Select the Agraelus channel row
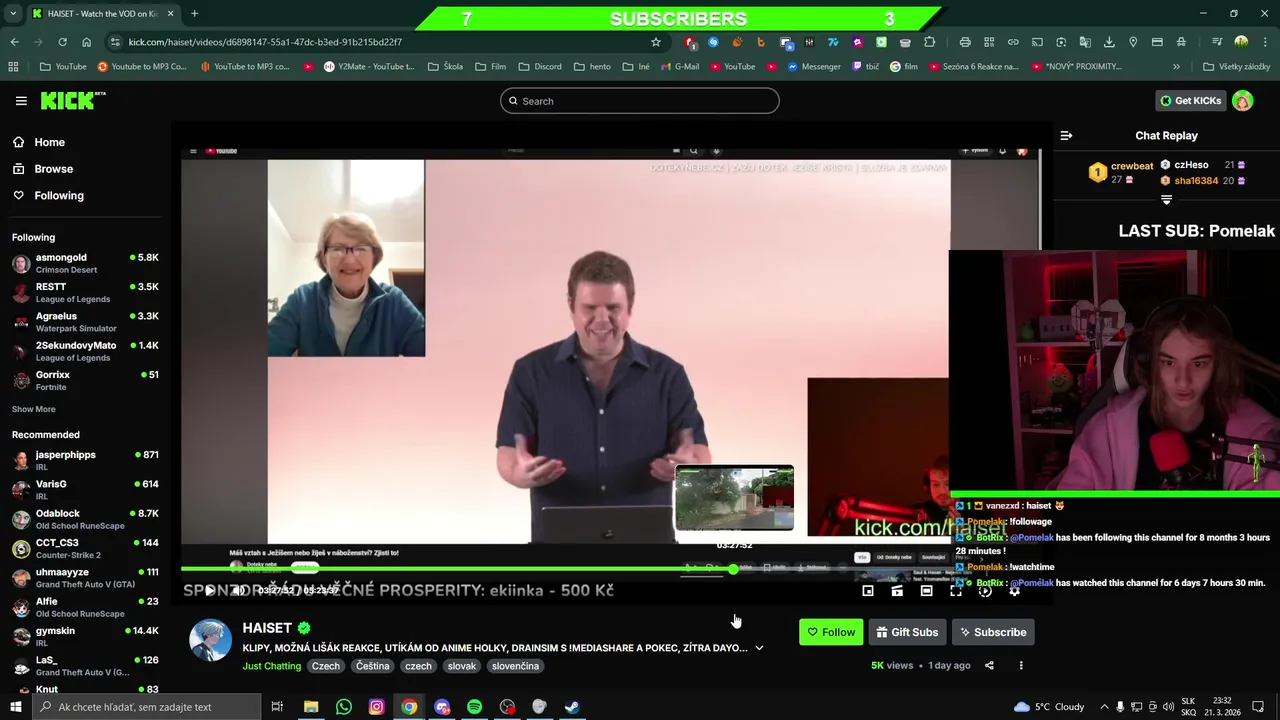The height and width of the screenshot is (720, 1280). (85, 321)
